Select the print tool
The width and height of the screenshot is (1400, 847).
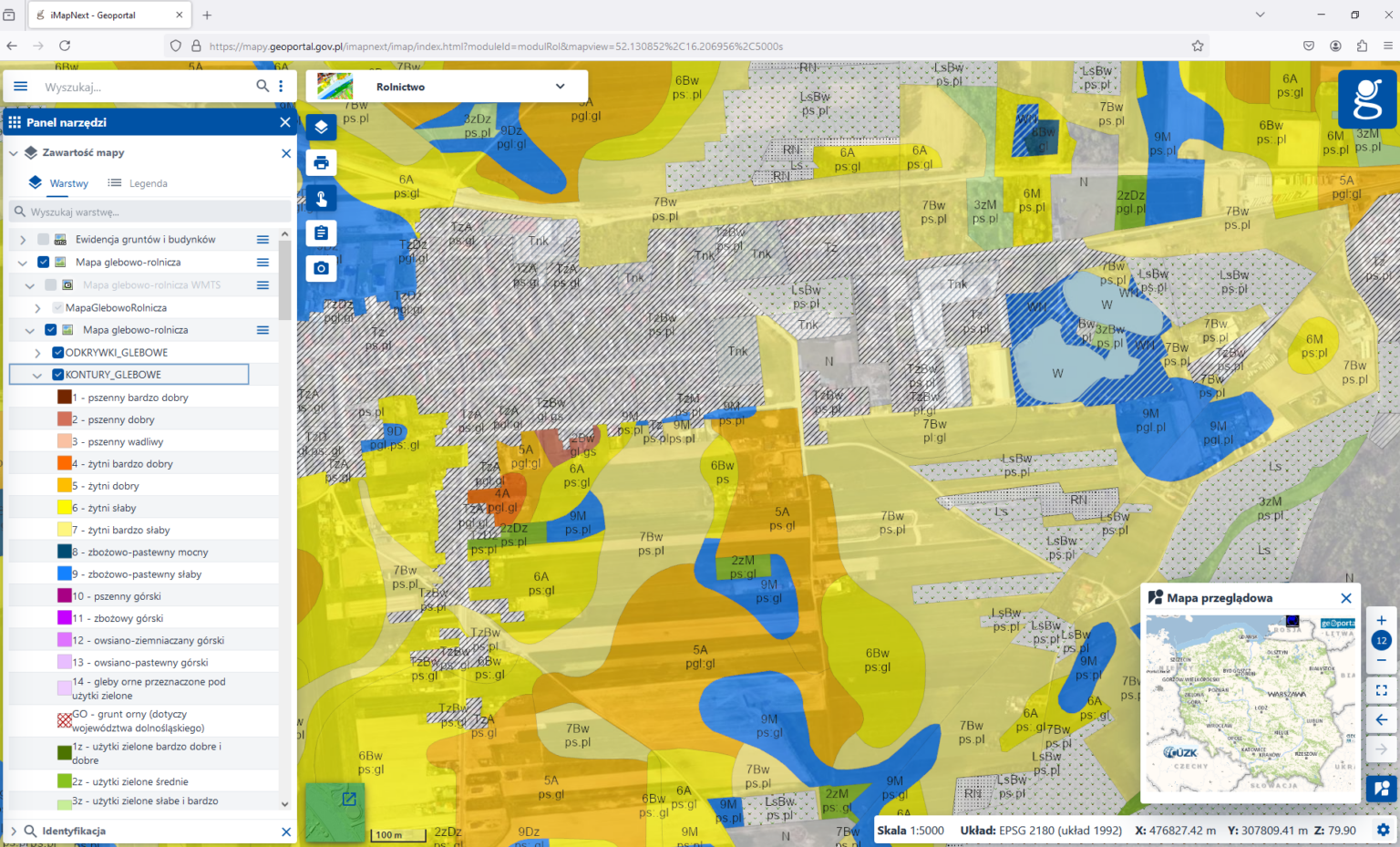321,162
